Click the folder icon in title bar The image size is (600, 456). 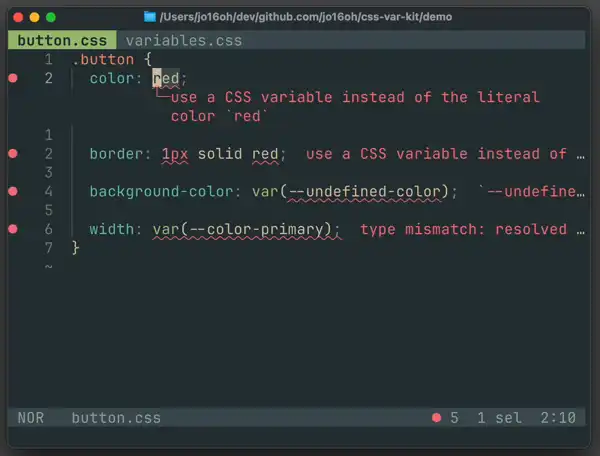pos(150,17)
